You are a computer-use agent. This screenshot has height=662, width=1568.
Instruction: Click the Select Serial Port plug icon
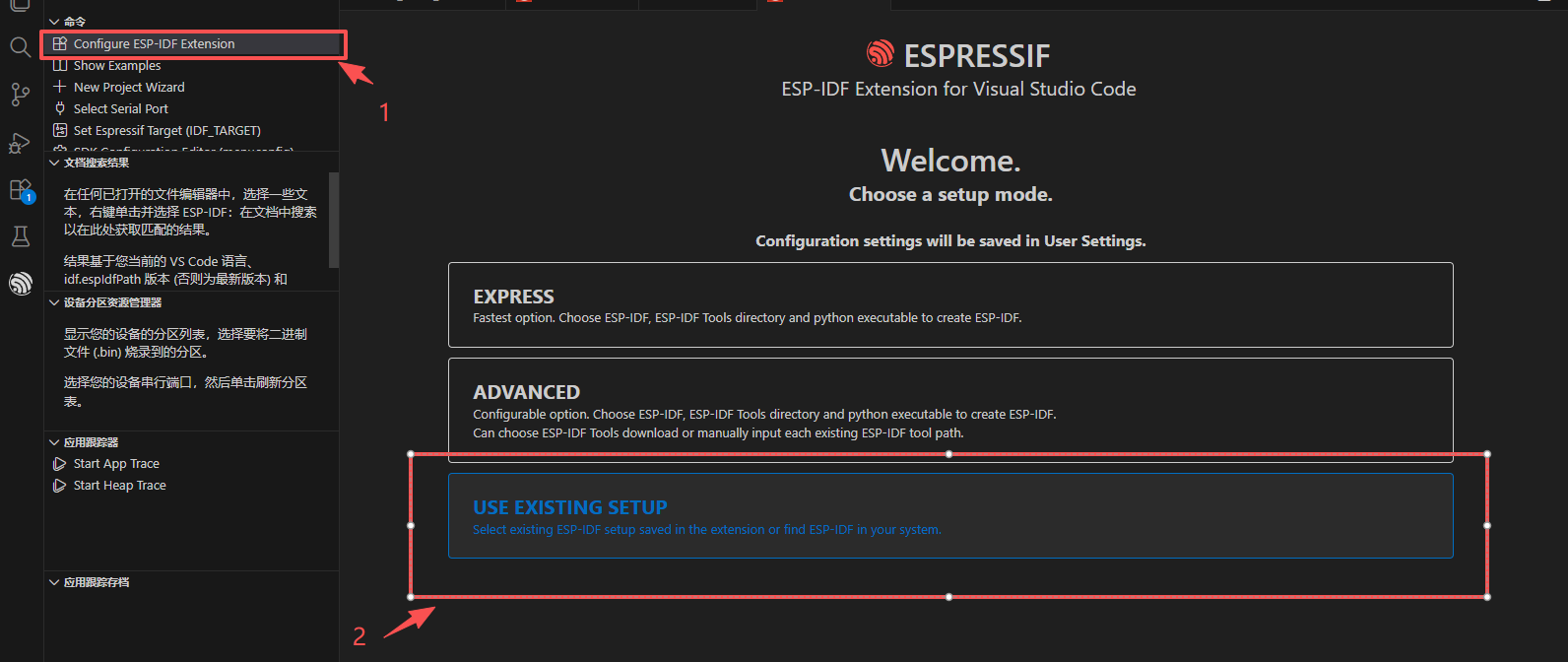point(60,108)
